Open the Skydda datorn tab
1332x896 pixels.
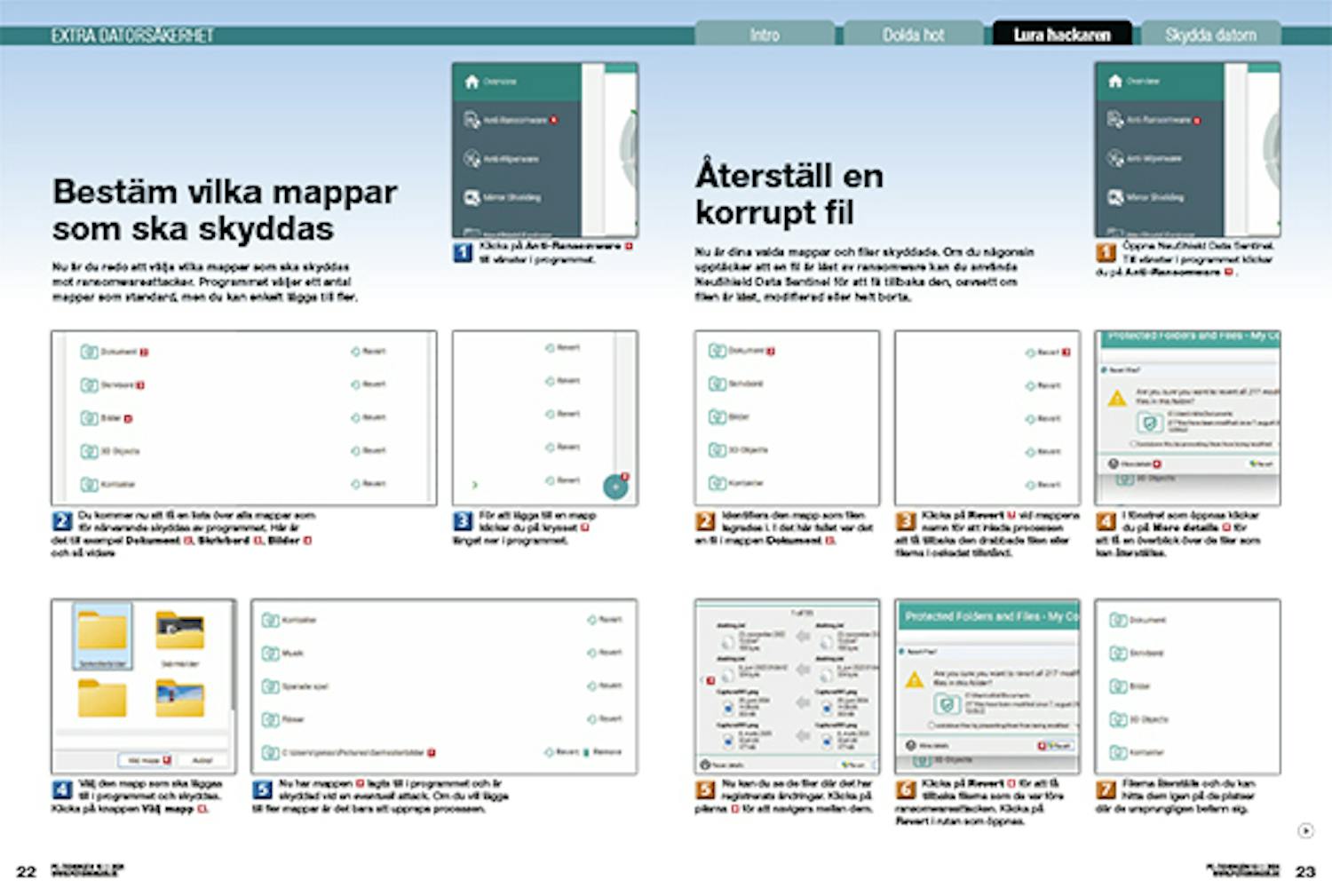[1209, 35]
